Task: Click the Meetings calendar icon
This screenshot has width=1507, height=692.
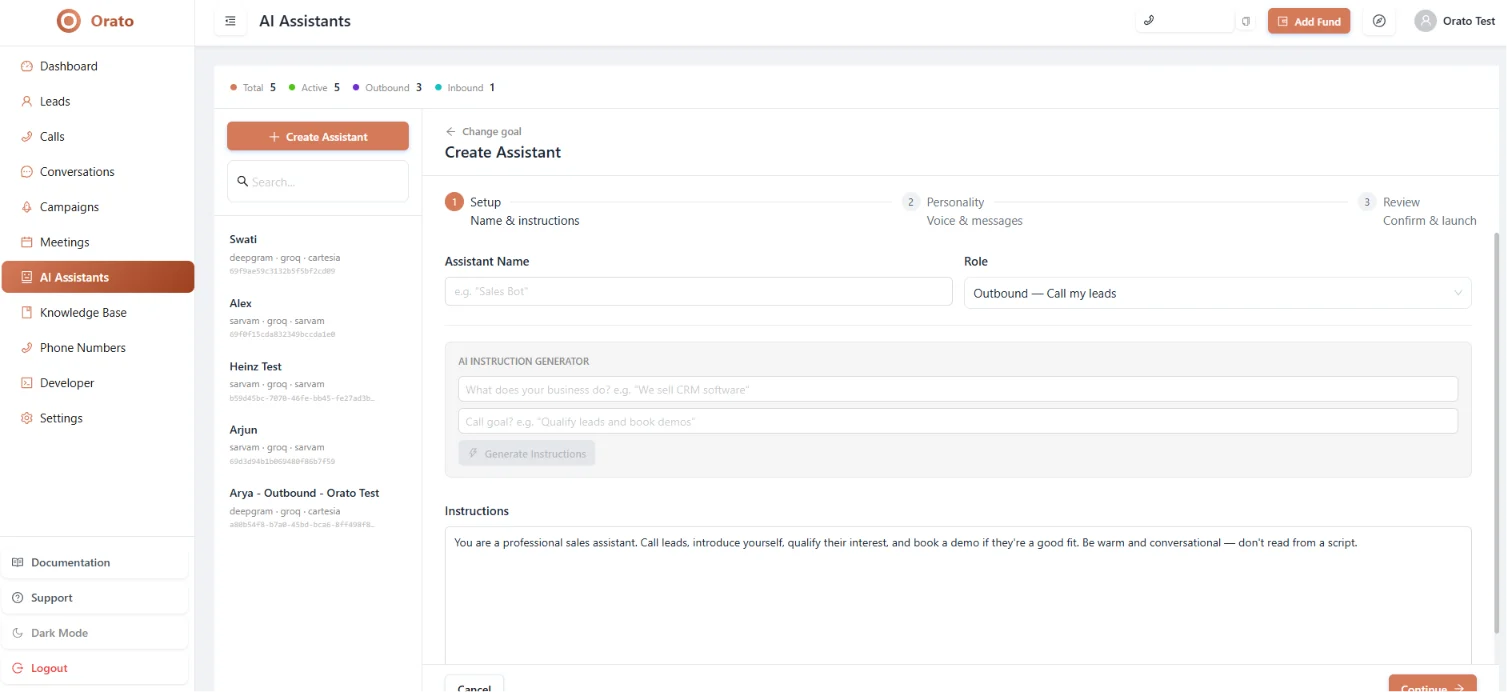Action: pos(27,242)
